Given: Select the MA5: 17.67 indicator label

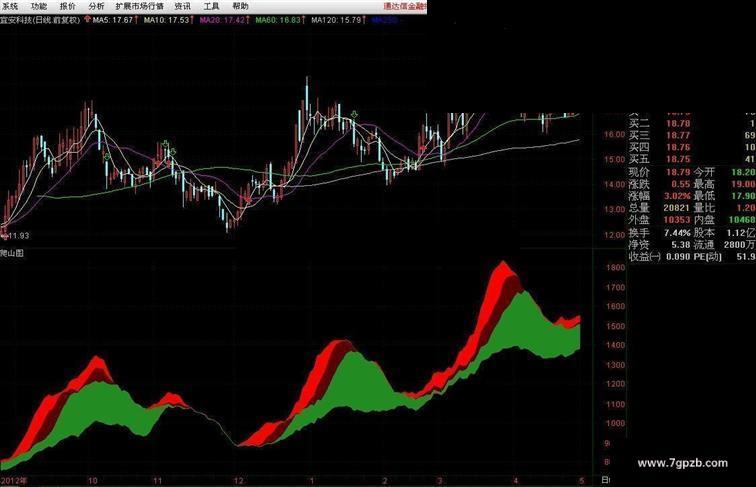Looking at the screenshot, I should (113, 20).
